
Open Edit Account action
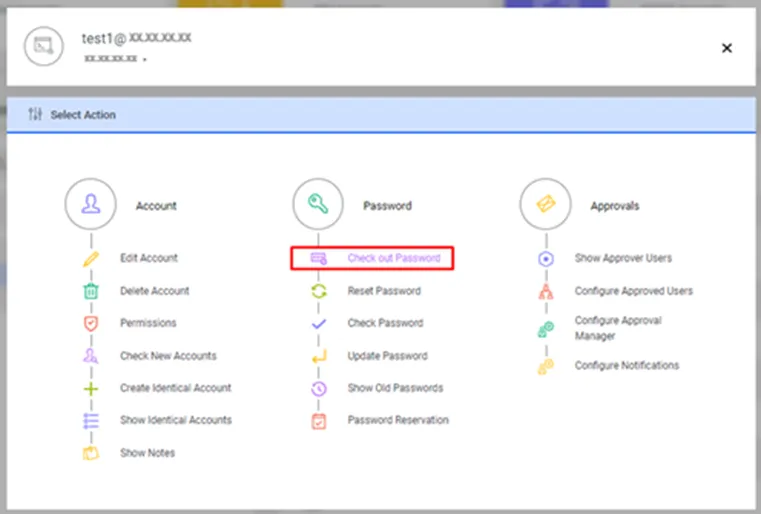click(149, 258)
